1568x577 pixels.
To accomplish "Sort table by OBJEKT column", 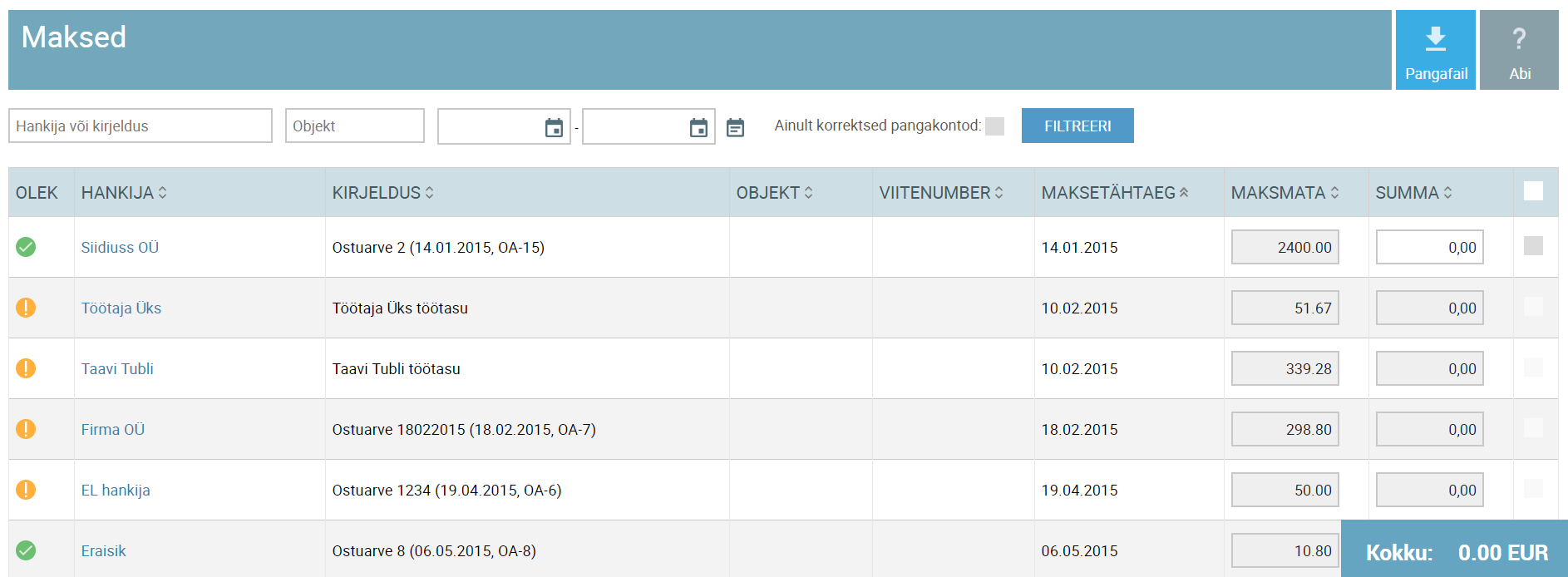I will [775, 193].
